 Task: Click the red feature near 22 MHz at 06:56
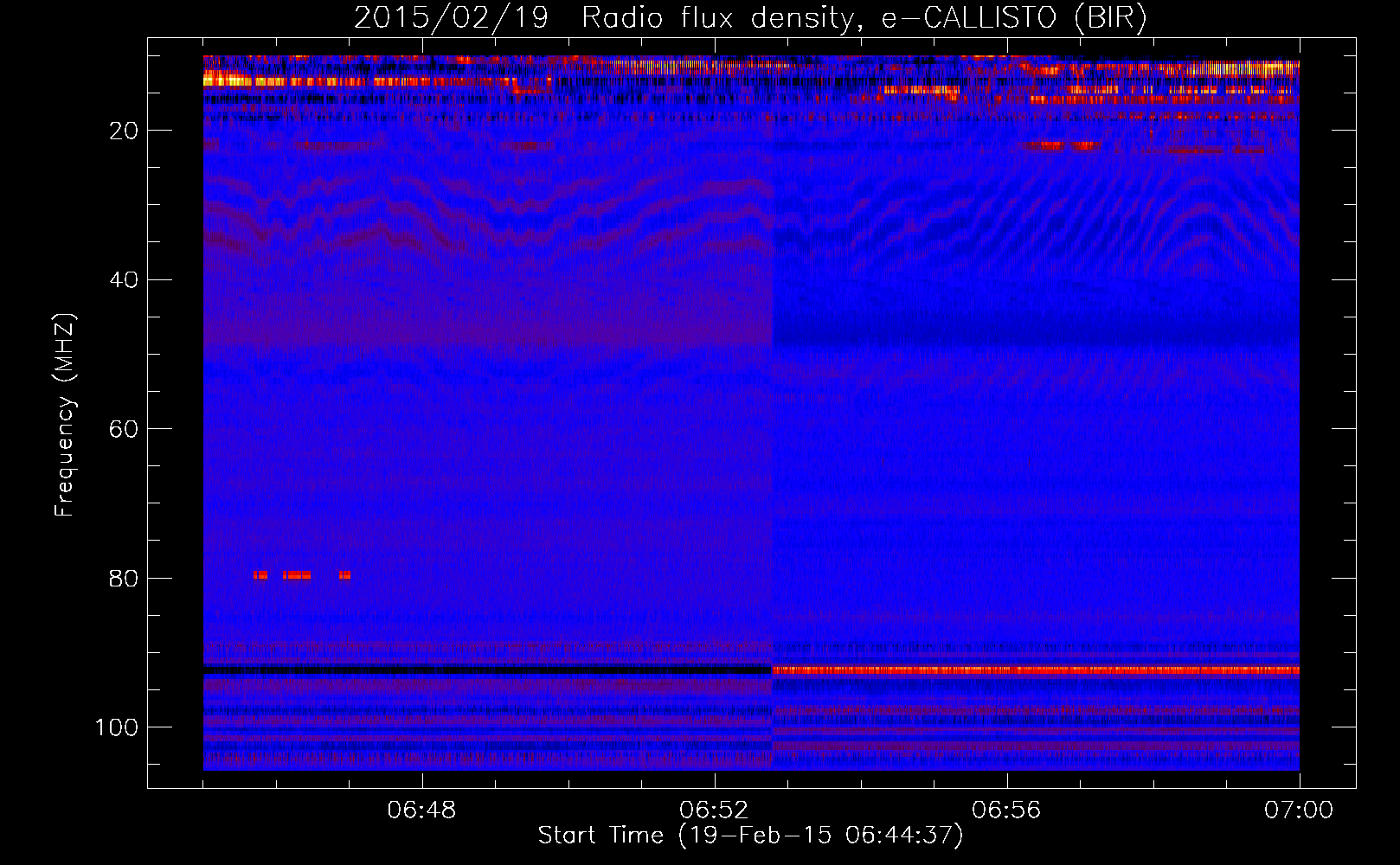click(x=1062, y=146)
